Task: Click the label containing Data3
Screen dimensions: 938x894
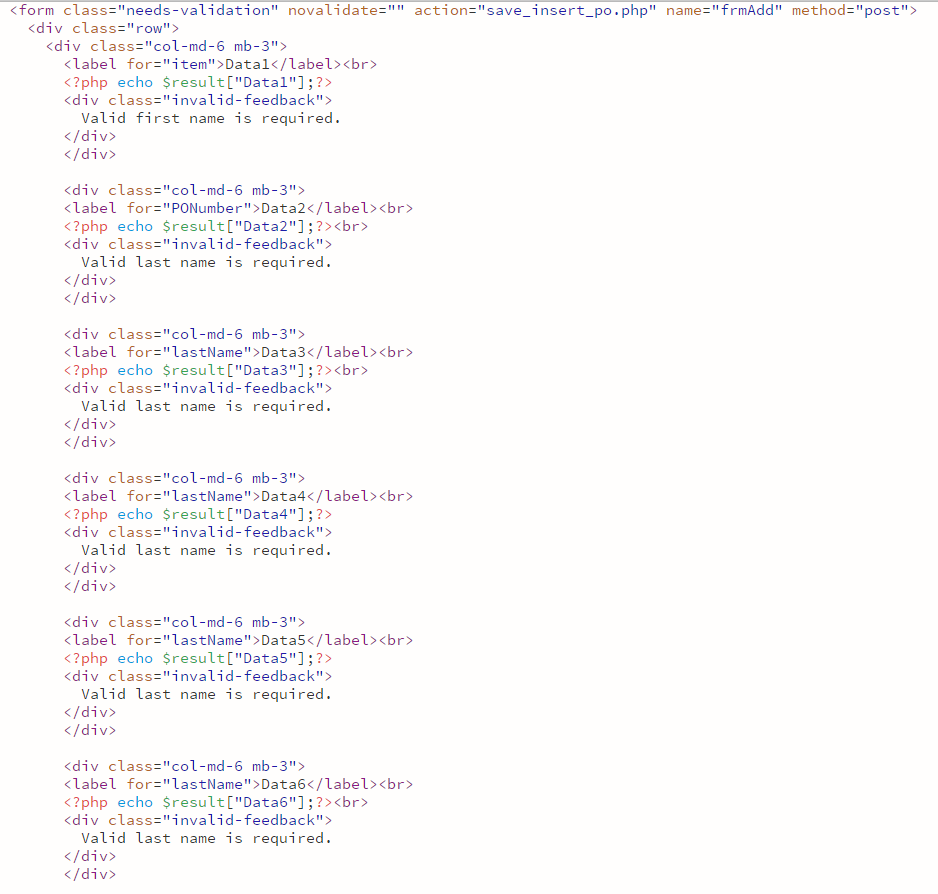Action: coord(239,352)
